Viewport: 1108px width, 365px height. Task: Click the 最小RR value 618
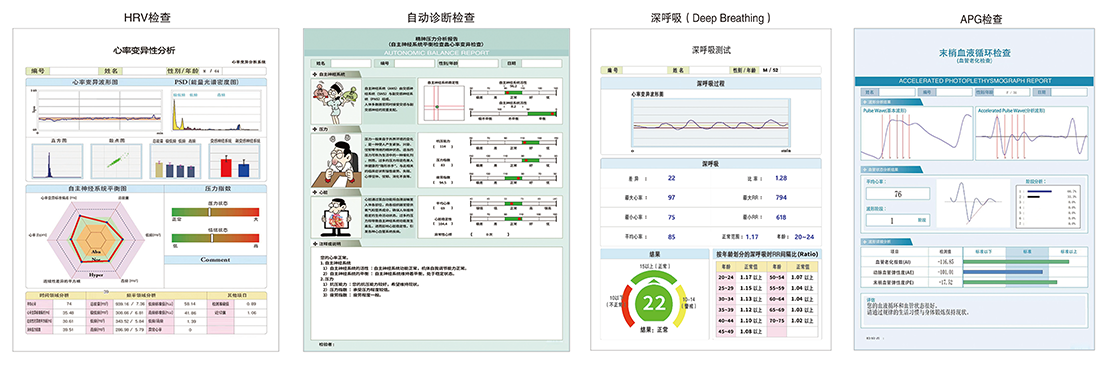coord(781,217)
